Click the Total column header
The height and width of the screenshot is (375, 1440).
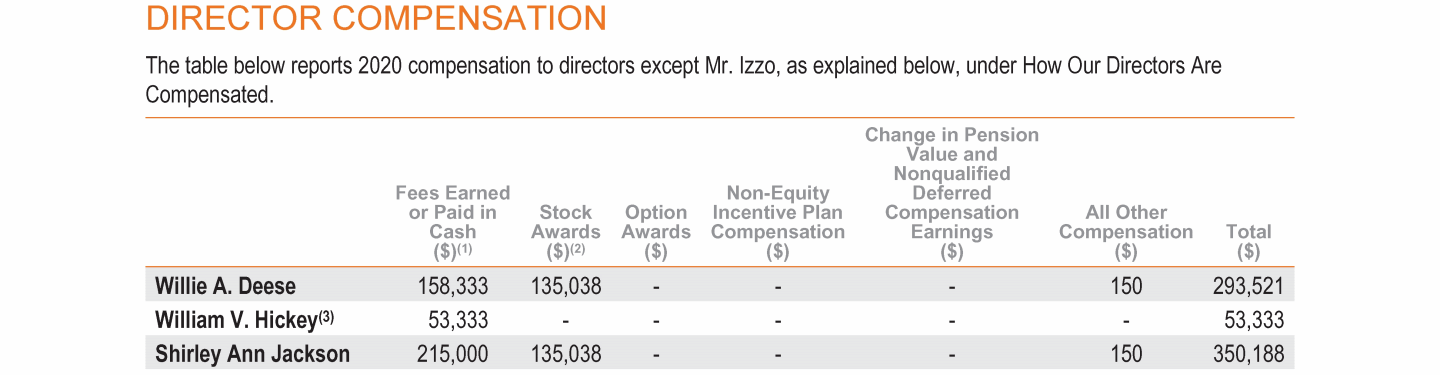[x=1248, y=241]
